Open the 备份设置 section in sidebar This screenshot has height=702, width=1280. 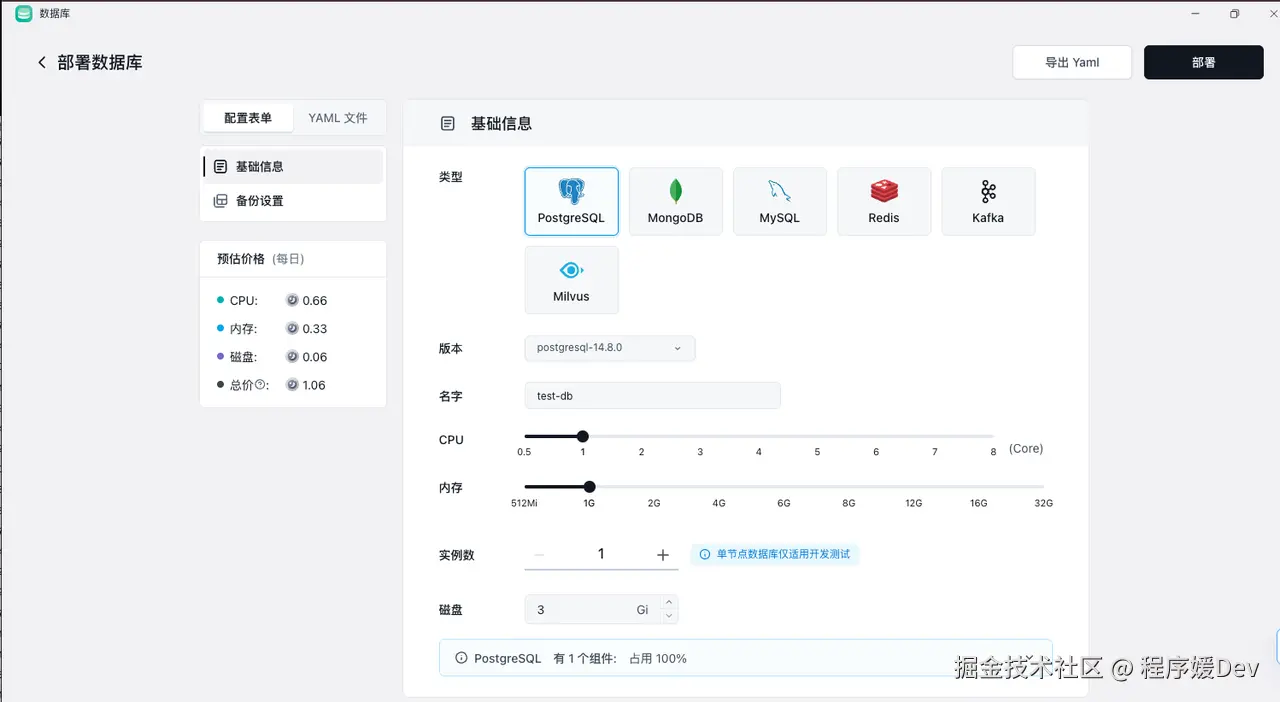click(x=293, y=201)
